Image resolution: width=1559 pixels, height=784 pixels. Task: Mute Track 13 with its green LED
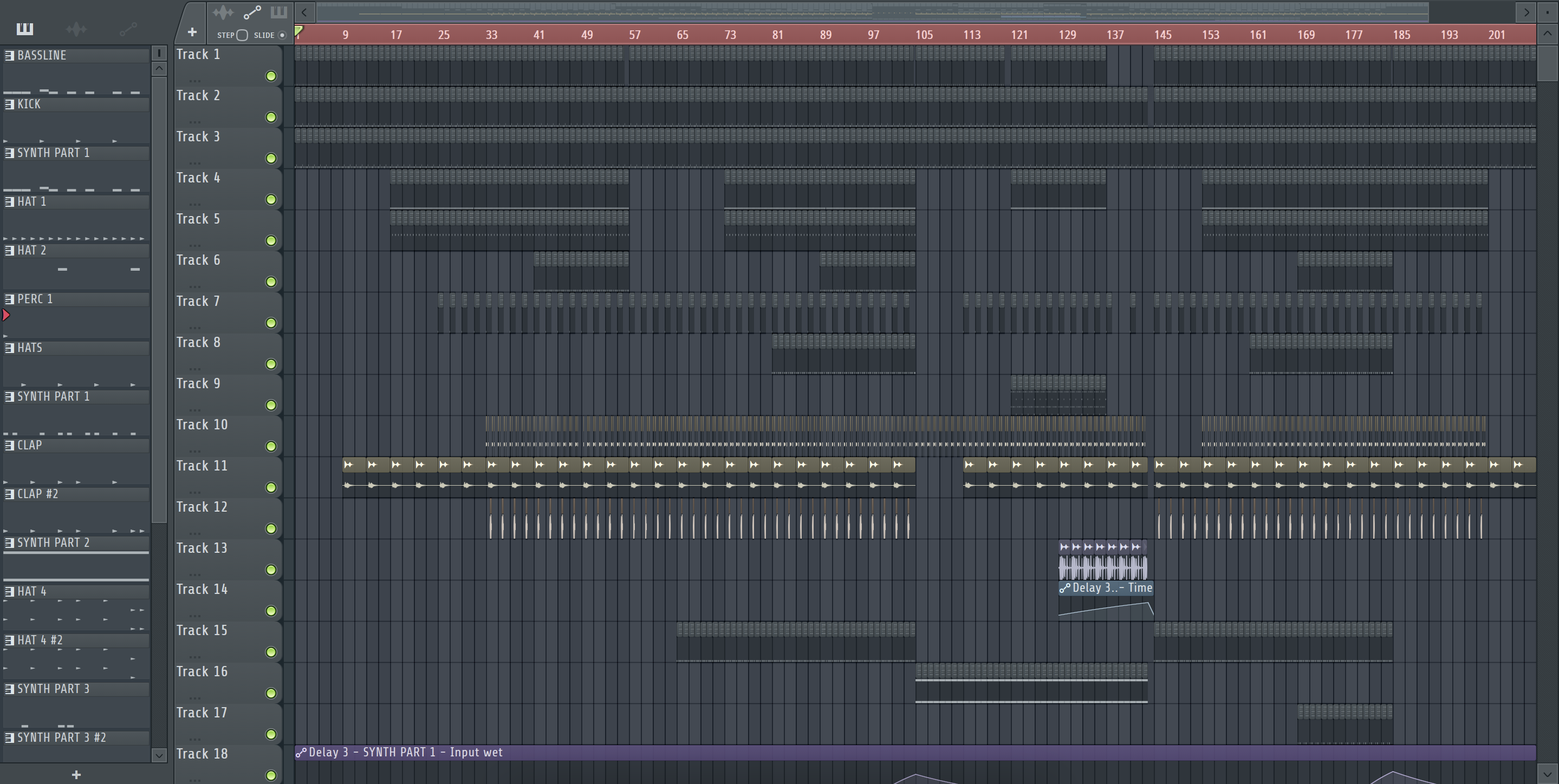click(271, 570)
